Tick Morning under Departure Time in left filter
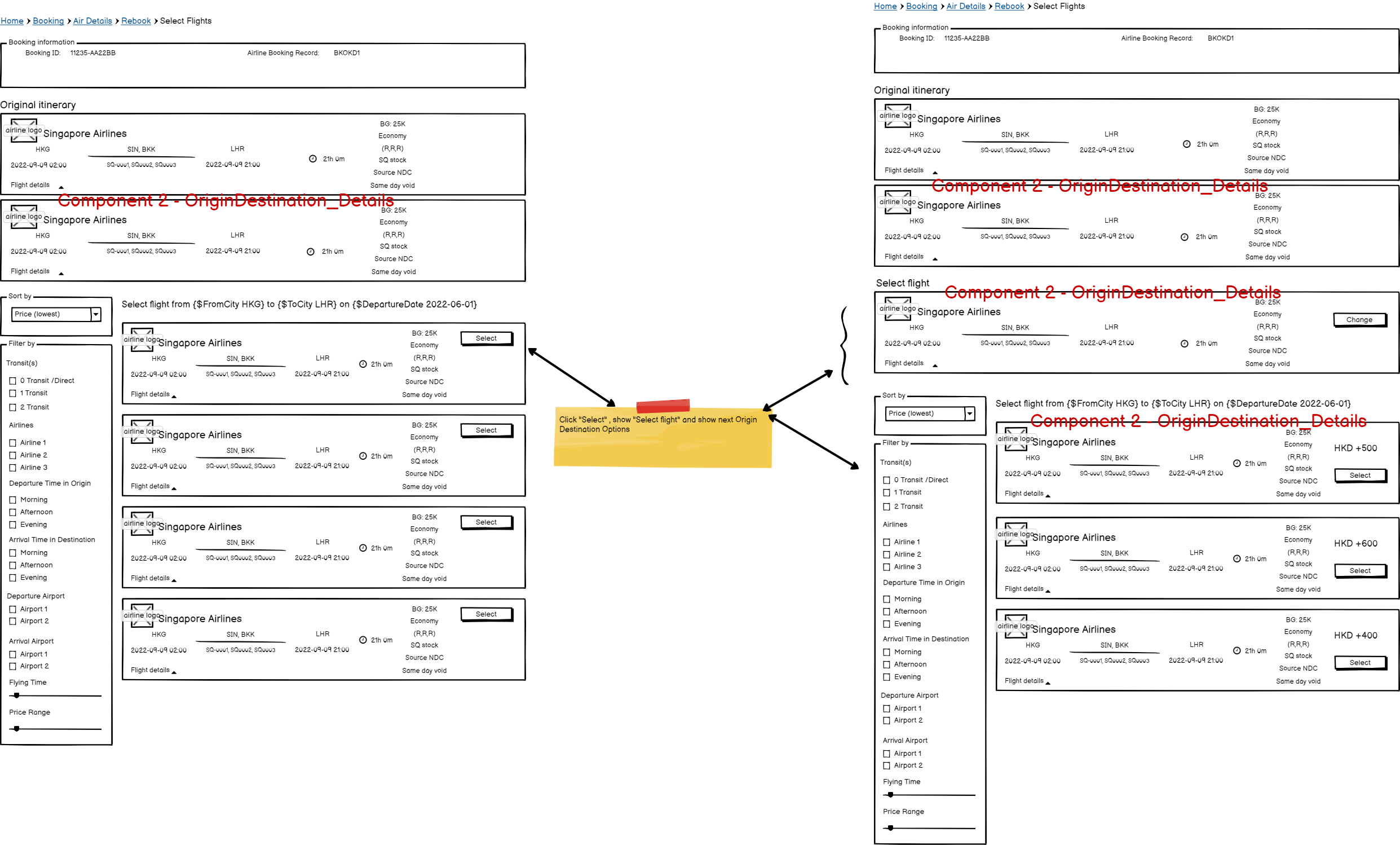This screenshot has width=1400, height=845. [x=12, y=500]
